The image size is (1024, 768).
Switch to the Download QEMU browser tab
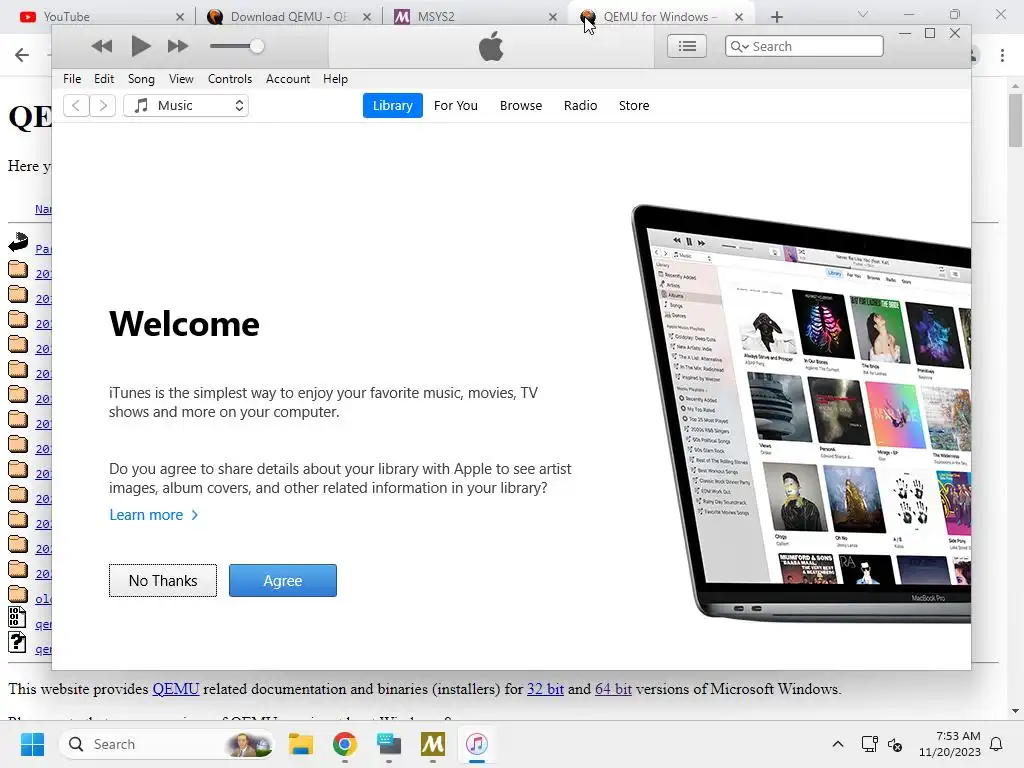click(x=289, y=16)
